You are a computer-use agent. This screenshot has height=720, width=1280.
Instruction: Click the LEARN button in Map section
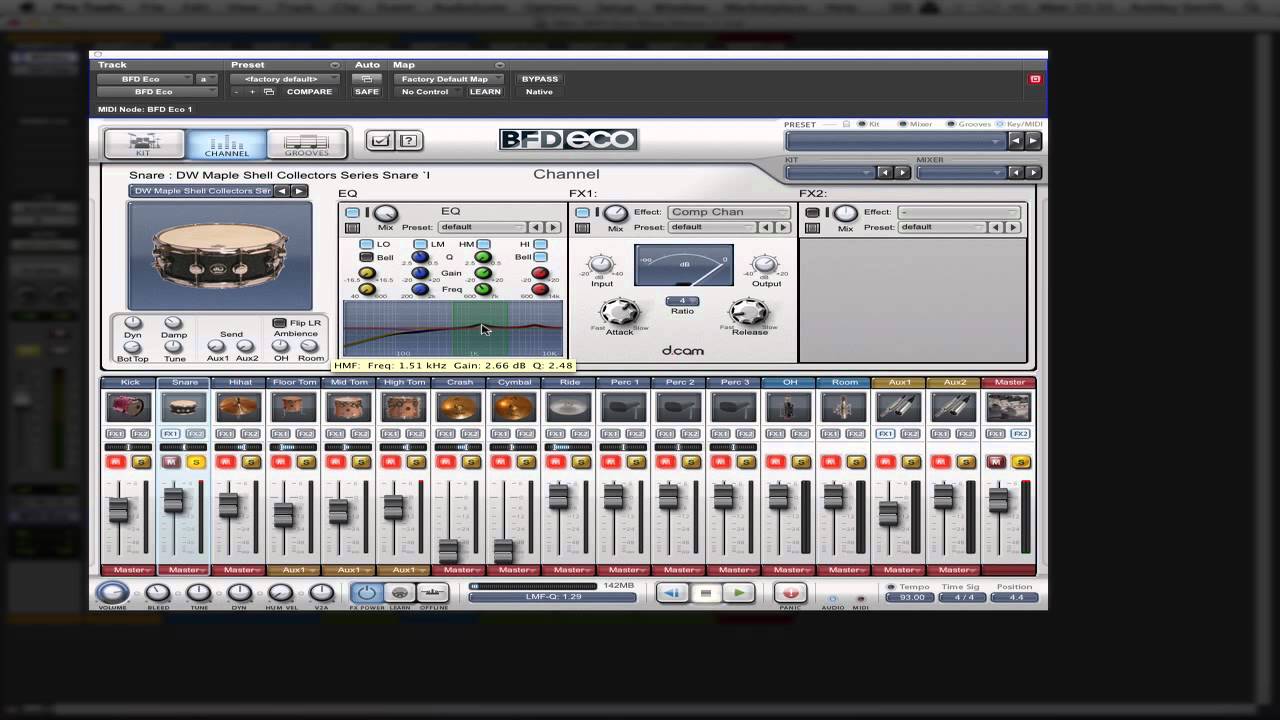tap(485, 92)
